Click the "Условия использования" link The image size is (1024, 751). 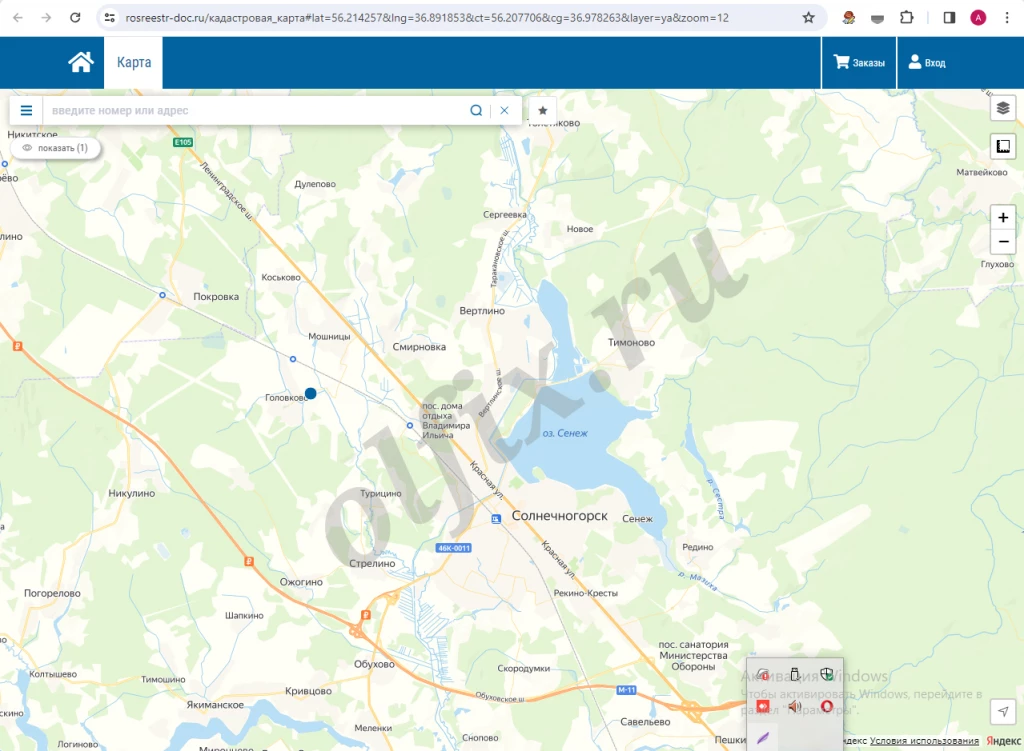tap(924, 741)
